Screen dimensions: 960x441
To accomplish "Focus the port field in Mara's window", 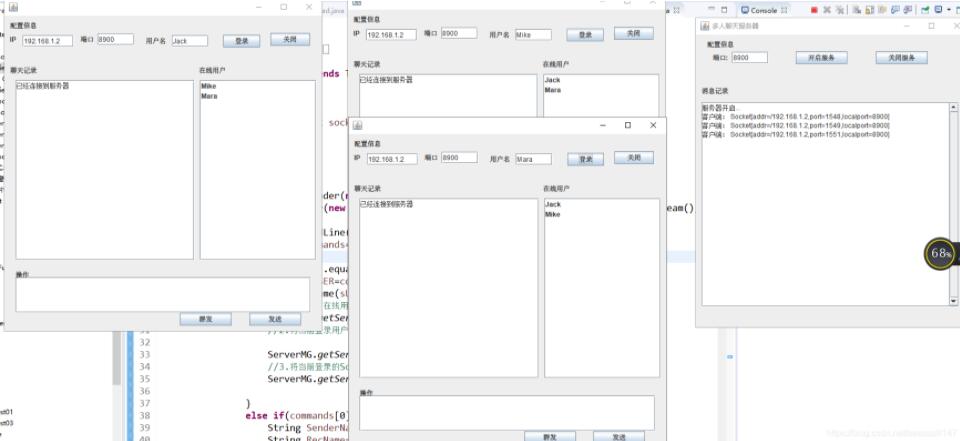I will (x=459, y=157).
